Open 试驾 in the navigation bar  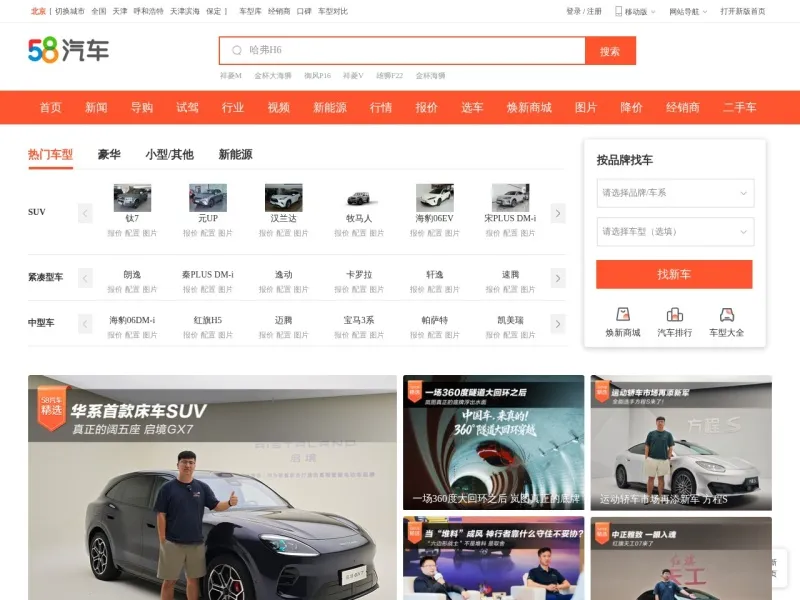point(187,108)
